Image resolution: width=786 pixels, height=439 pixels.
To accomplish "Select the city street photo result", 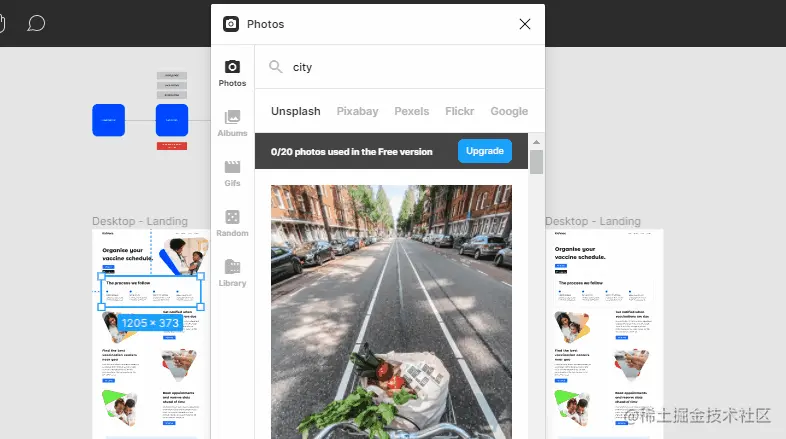I will point(391,312).
